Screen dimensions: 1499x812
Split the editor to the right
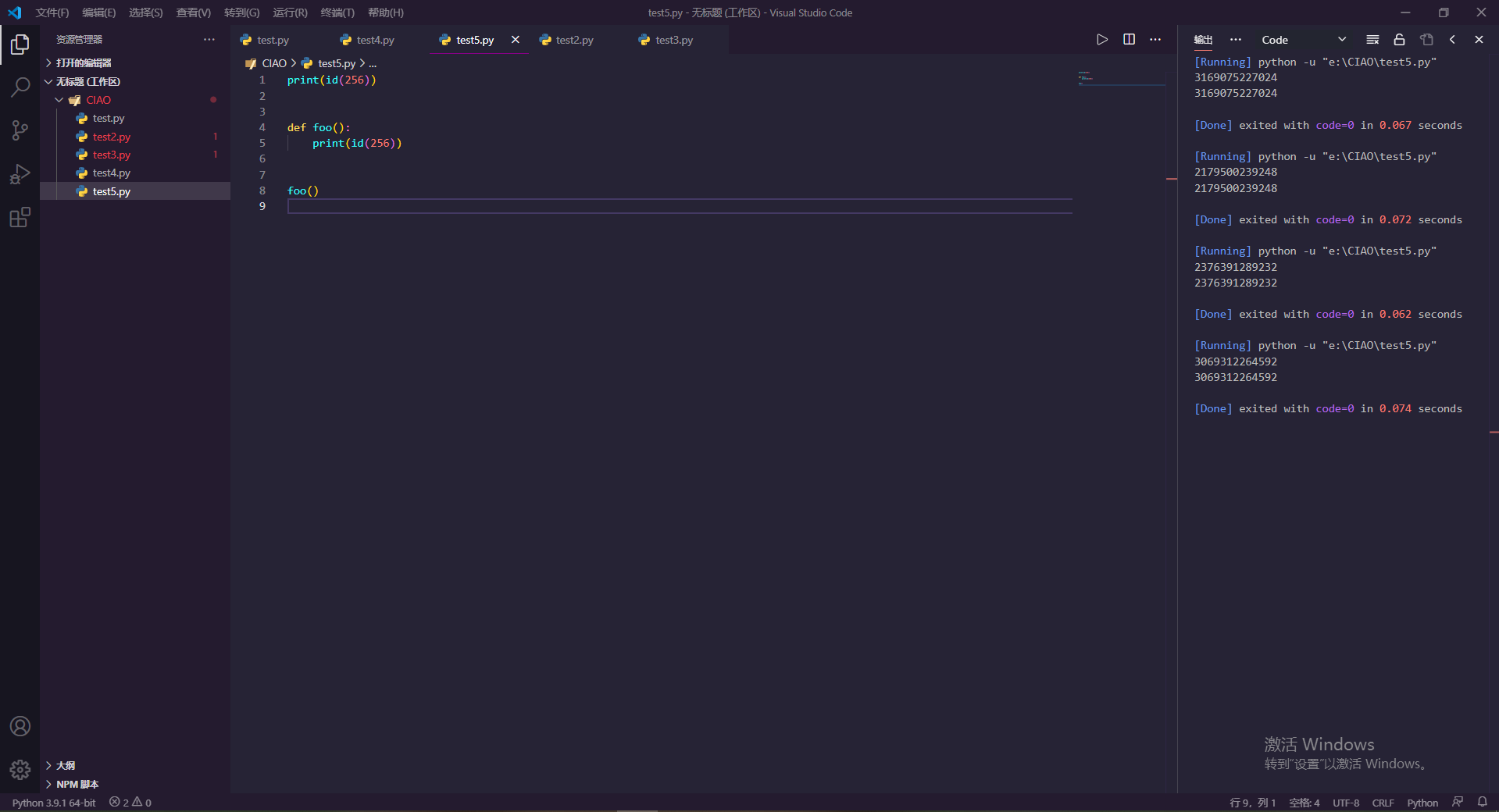click(1129, 40)
